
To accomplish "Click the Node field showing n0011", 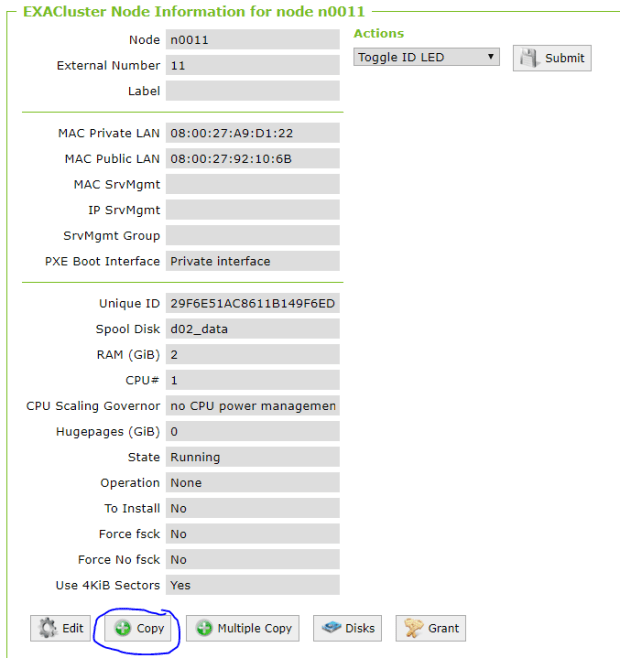I will pos(253,40).
